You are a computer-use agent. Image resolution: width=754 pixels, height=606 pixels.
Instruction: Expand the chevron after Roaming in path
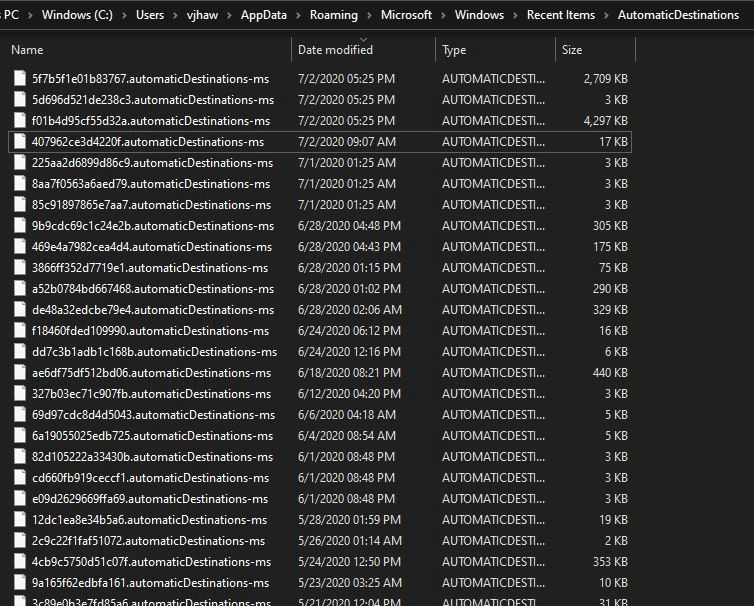point(369,15)
